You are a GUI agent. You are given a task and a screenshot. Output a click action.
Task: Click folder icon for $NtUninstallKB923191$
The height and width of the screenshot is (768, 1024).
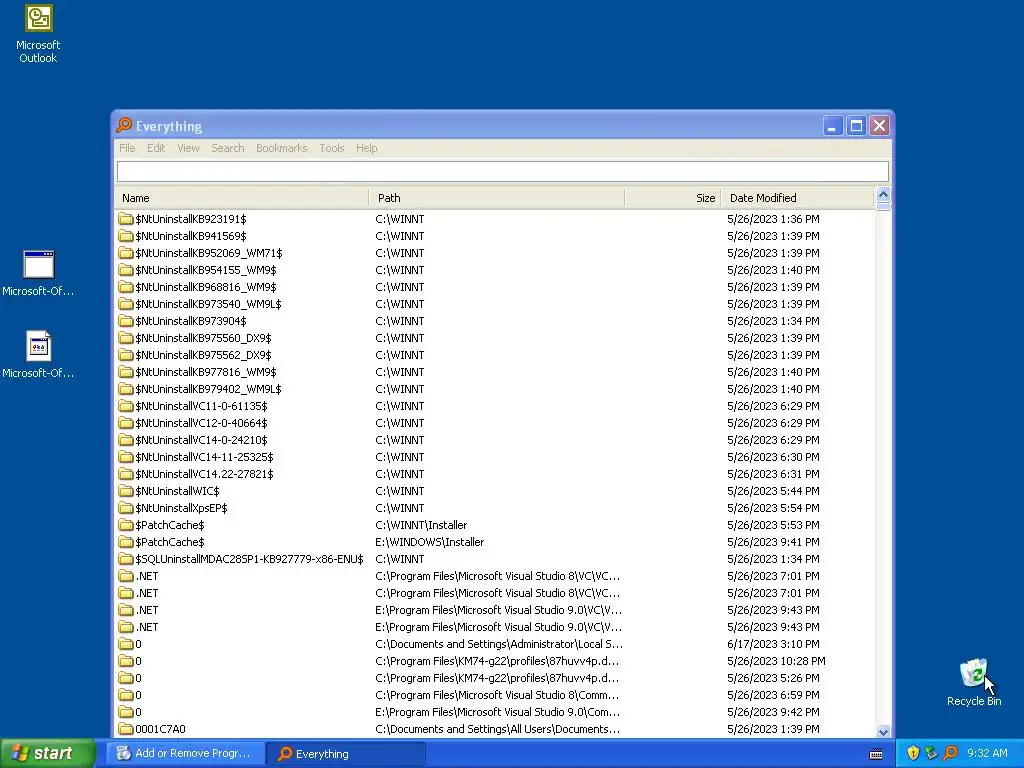[x=125, y=219]
